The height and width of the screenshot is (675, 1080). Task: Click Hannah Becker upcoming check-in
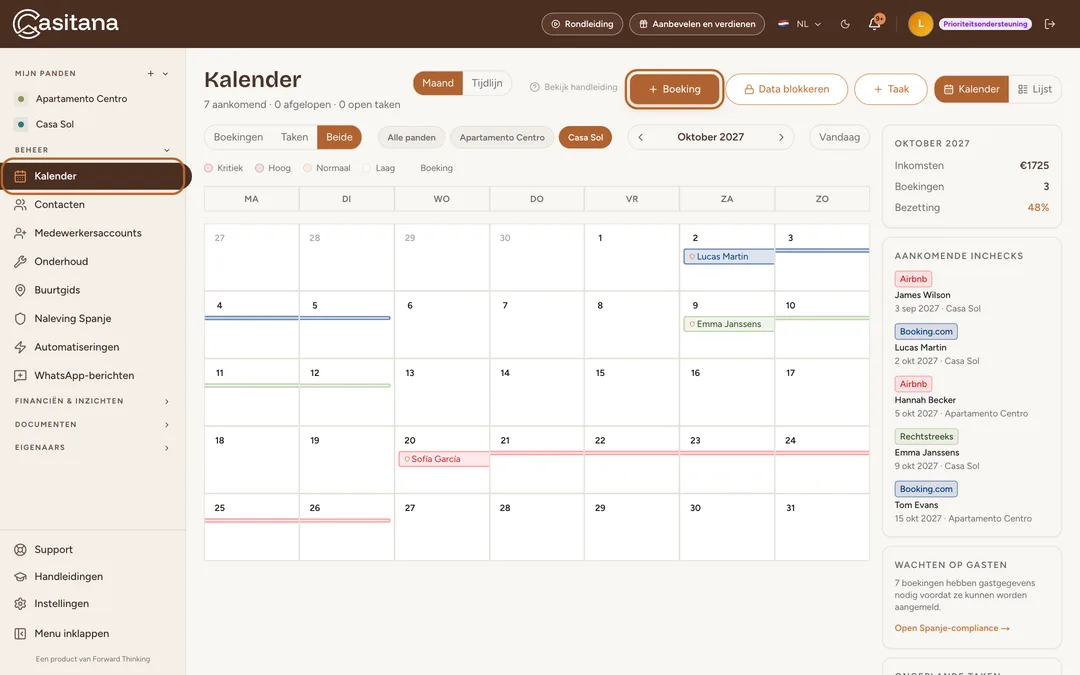[x=925, y=400]
